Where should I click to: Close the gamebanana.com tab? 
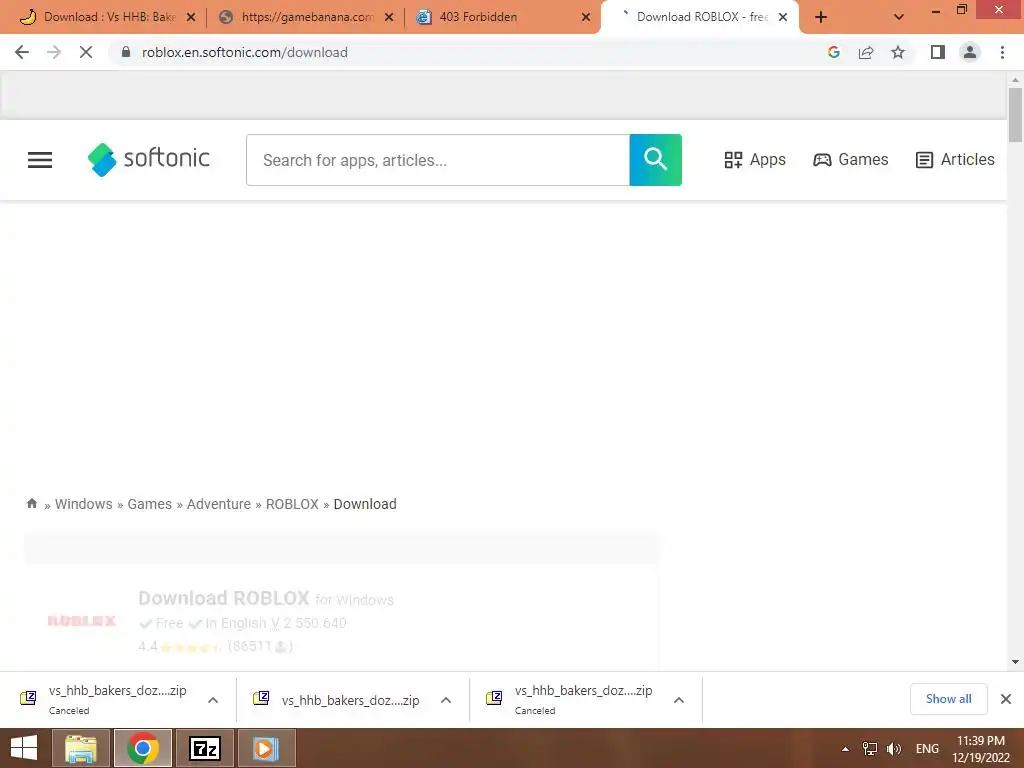pos(389,17)
